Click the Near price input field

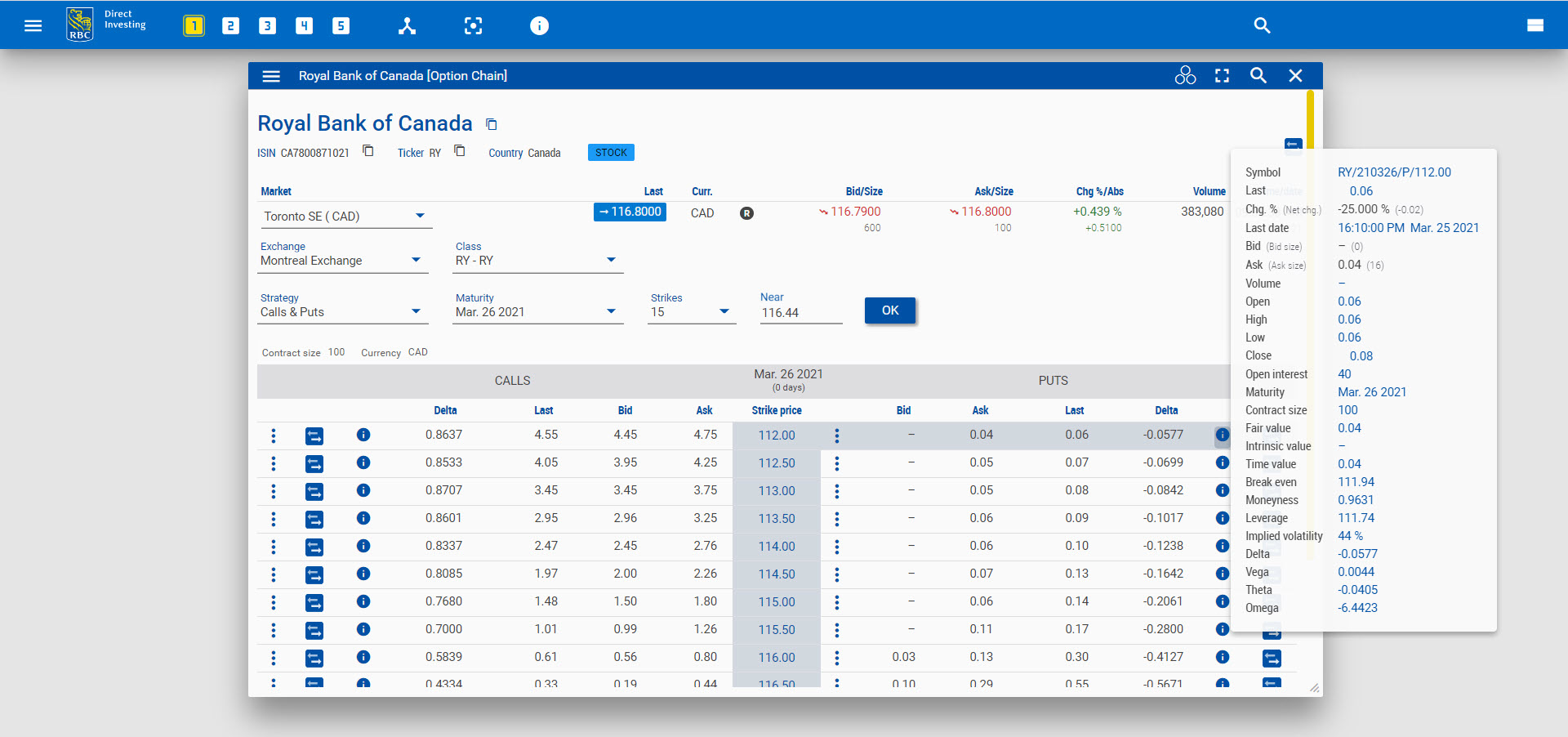[x=800, y=313]
